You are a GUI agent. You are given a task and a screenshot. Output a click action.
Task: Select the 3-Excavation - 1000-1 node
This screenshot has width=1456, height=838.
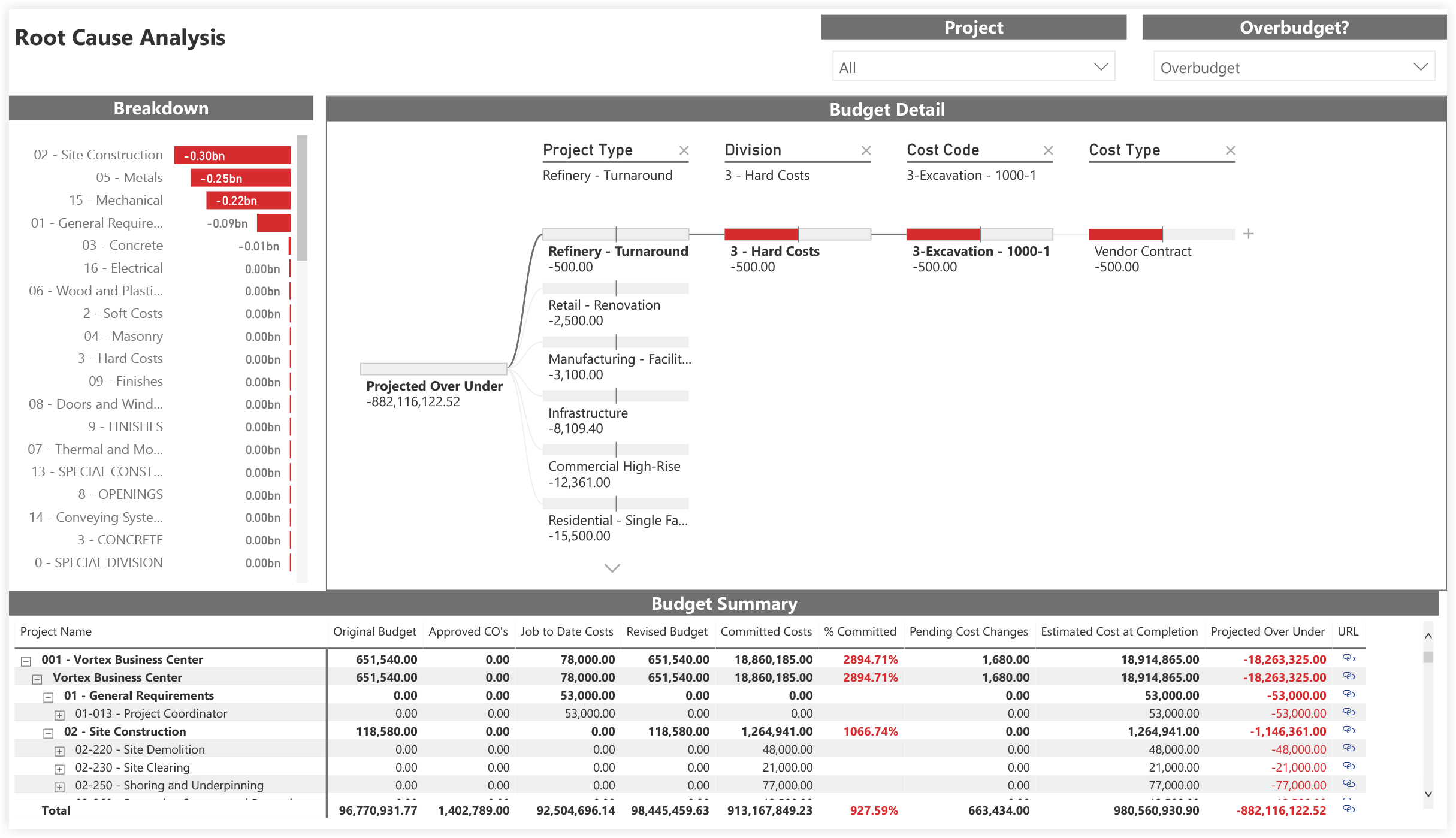click(980, 234)
